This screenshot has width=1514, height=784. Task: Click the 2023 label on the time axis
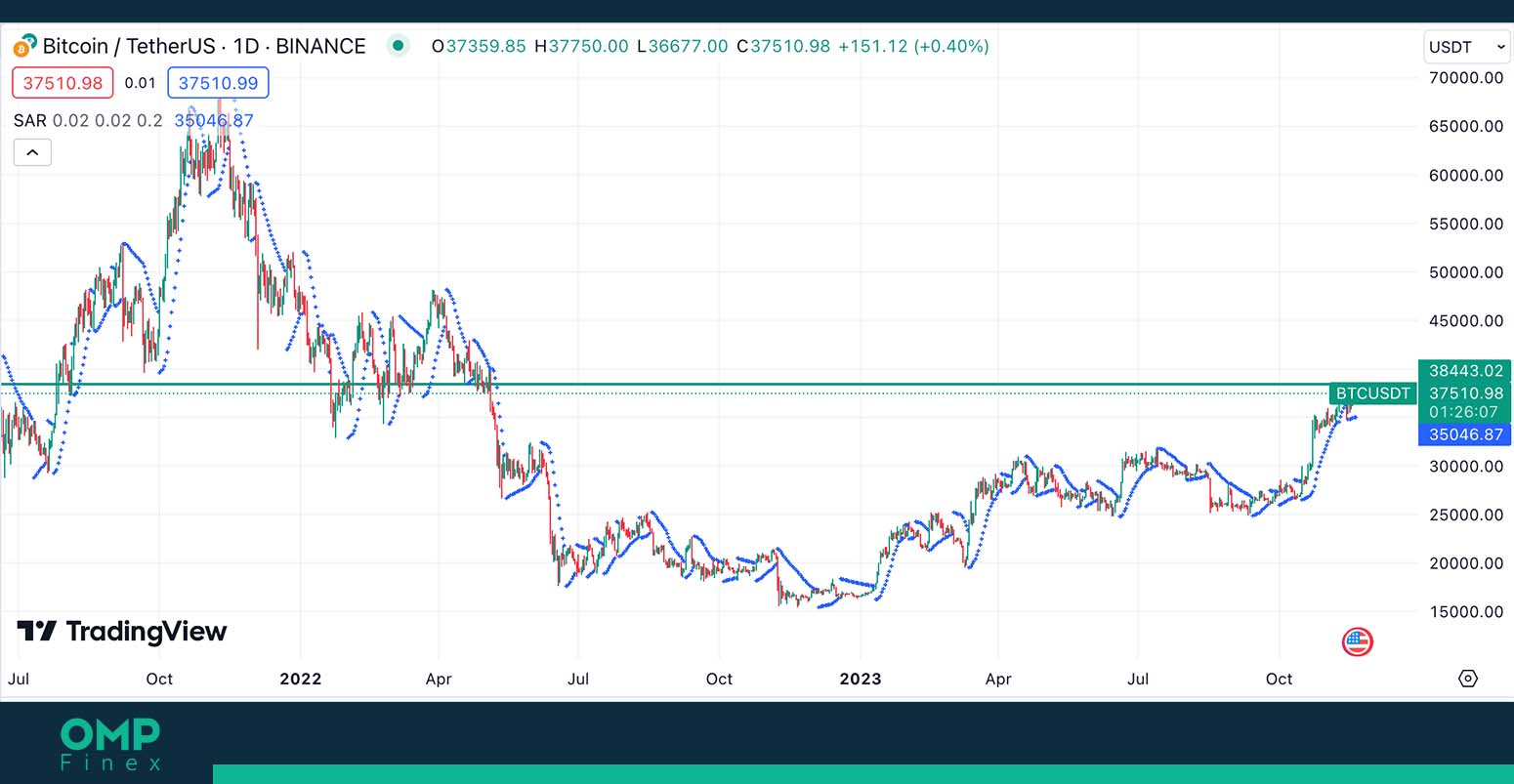tap(860, 679)
